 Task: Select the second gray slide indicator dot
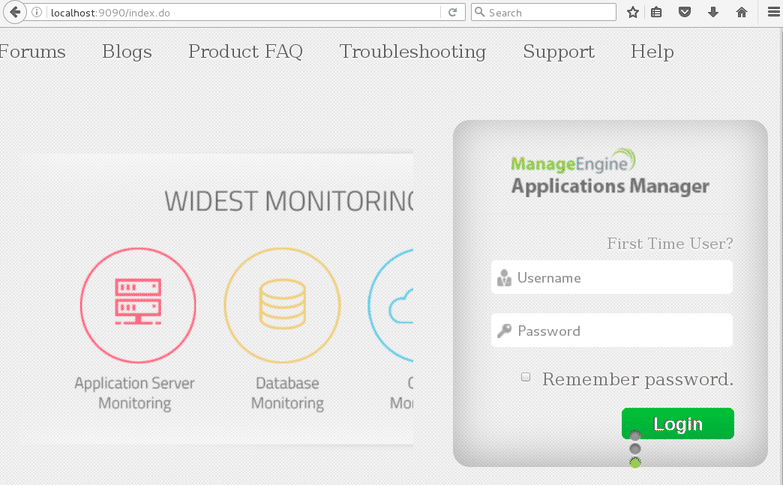[635, 449]
